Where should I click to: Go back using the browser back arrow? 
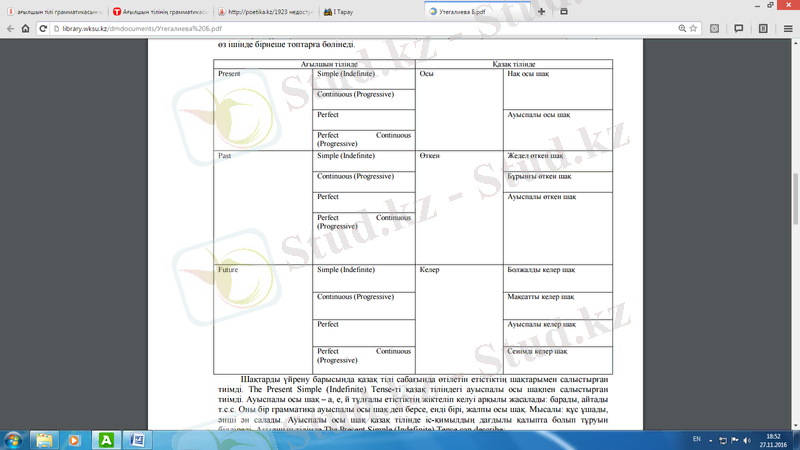[10, 29]
